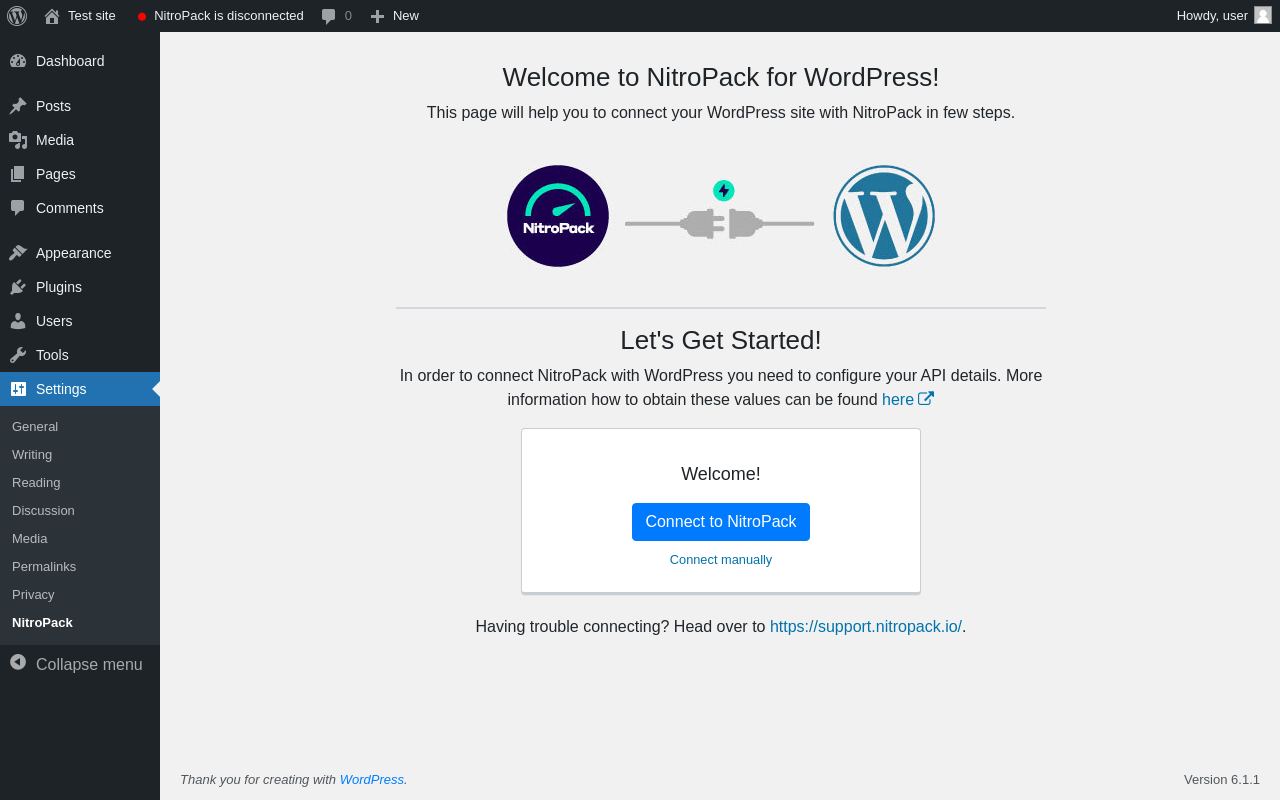The height and width of the screenshot is (800, 1280).
Task: Click the plus icon next to New
Action: (377, 16)
